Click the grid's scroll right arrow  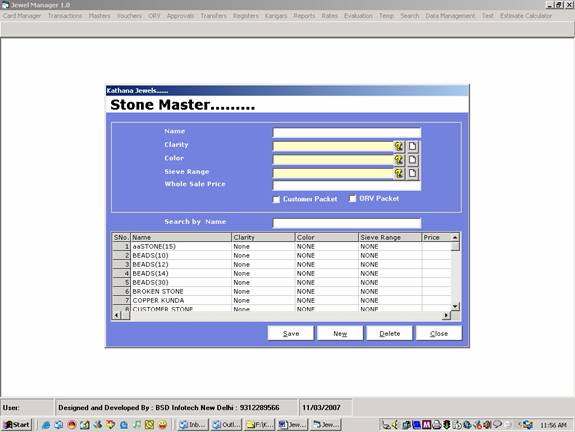click(x=446, y=315)
